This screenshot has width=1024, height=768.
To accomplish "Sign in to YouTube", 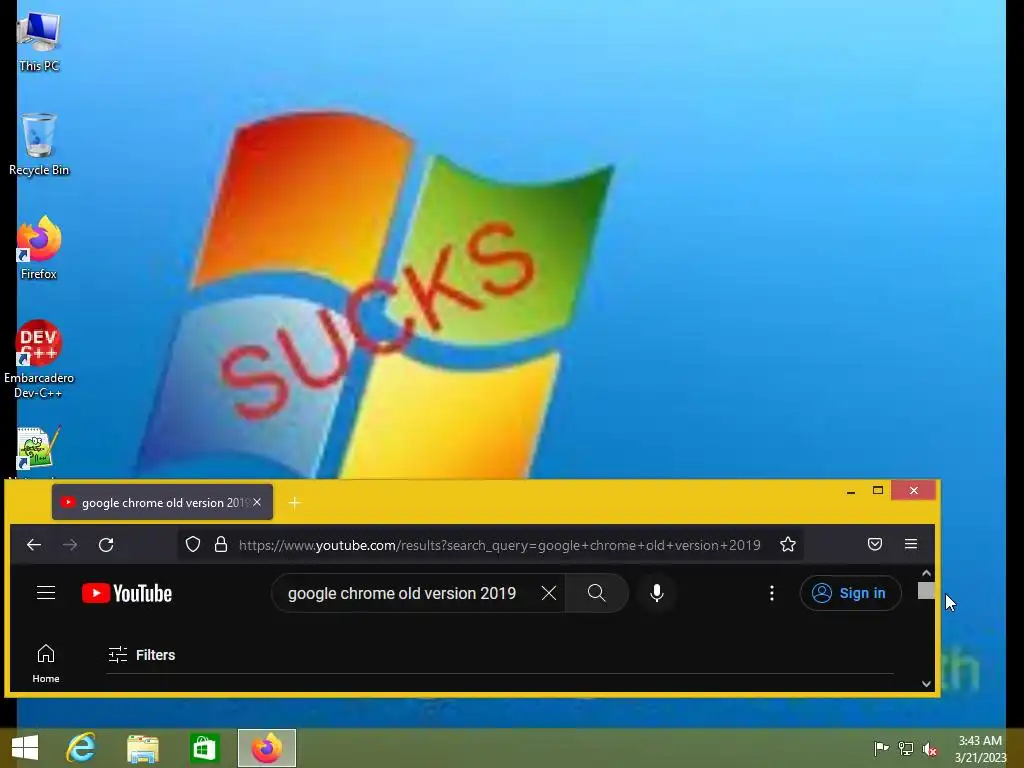I will 850,593.
